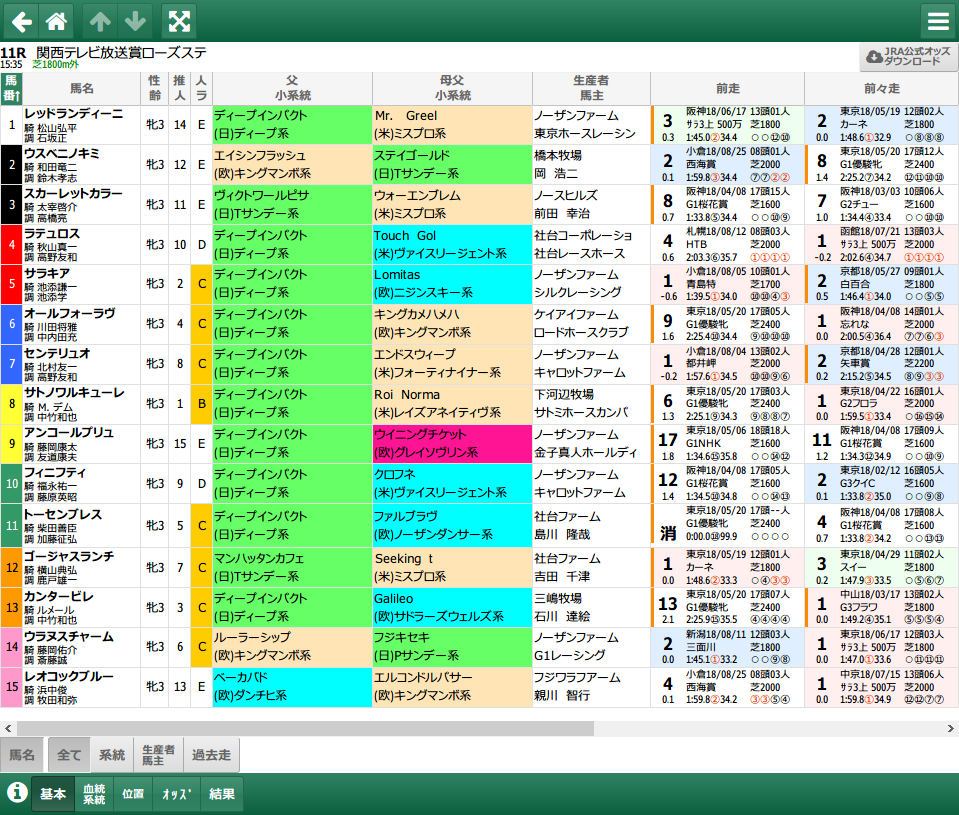Viewport: 959px width, 815px height.
Task: Click sire cell エイシンフラッシュ
Action: [x=292, y=164]
